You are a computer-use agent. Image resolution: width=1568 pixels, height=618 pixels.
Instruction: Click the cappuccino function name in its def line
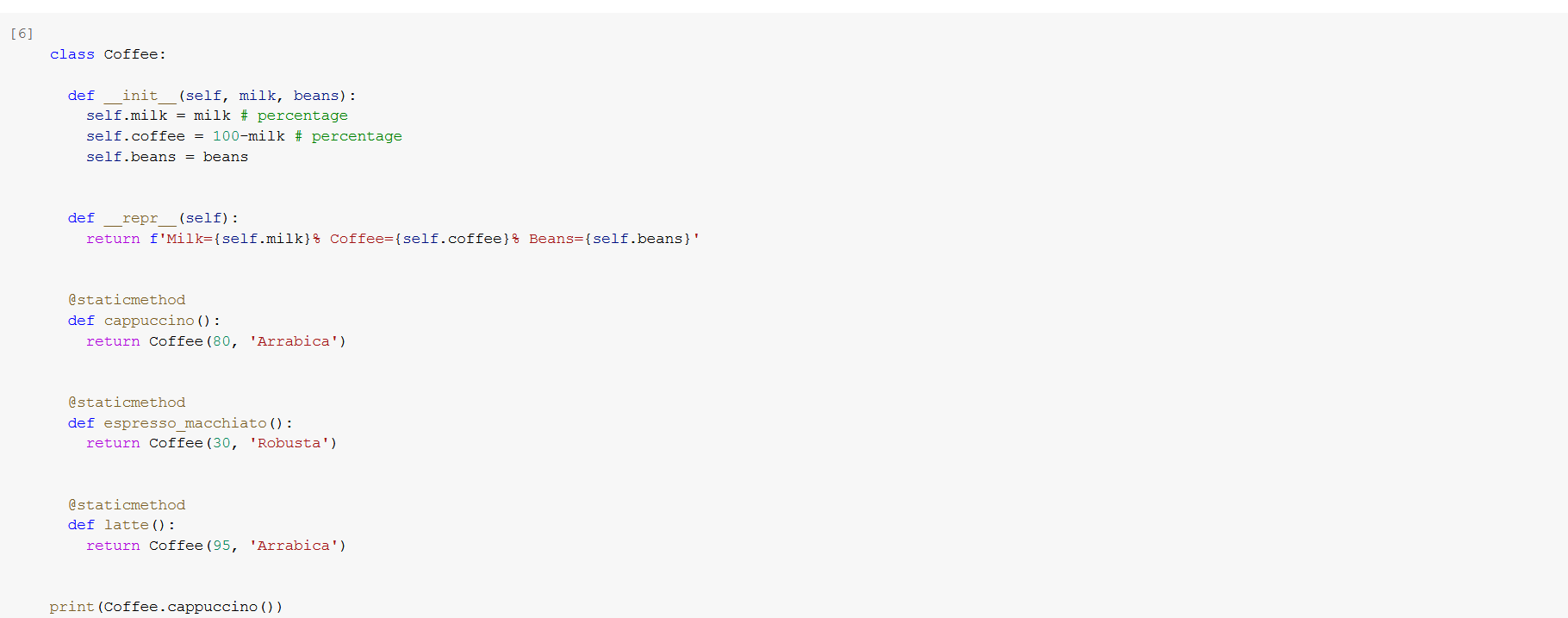tap(149, 321)
